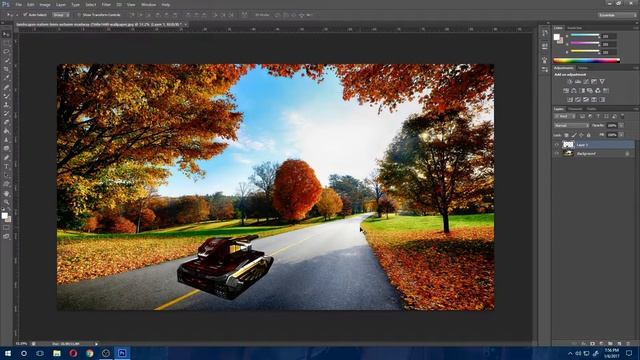Open the Essentials workspace dropdown

(x=617, y=15)
